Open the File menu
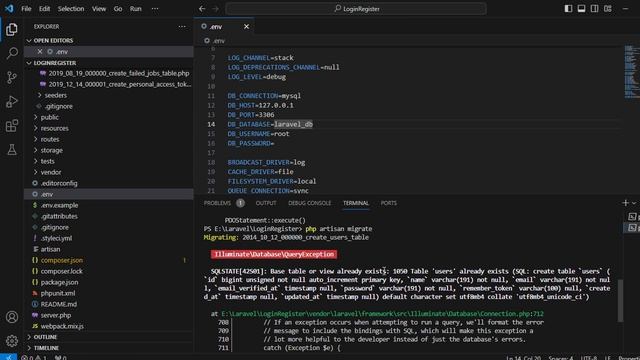Screen dimensions: 640x360 [26, 9]
